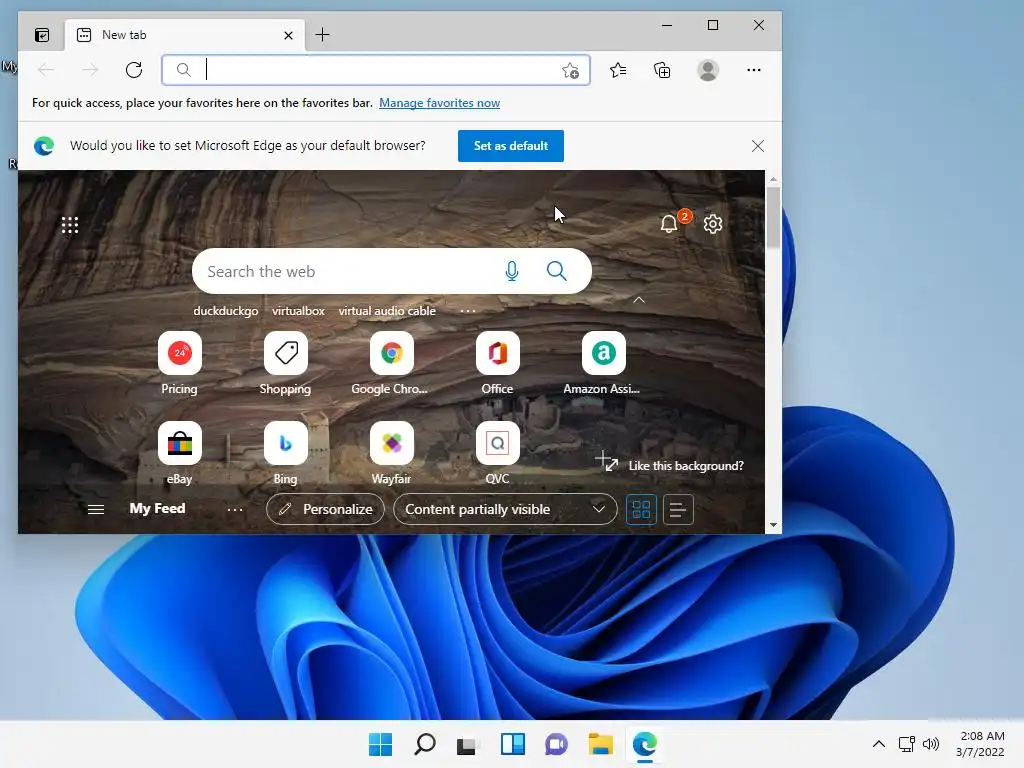
Task: Open more suggestions ellipsis
Action: pyautogui.click(x=468, y=311)
